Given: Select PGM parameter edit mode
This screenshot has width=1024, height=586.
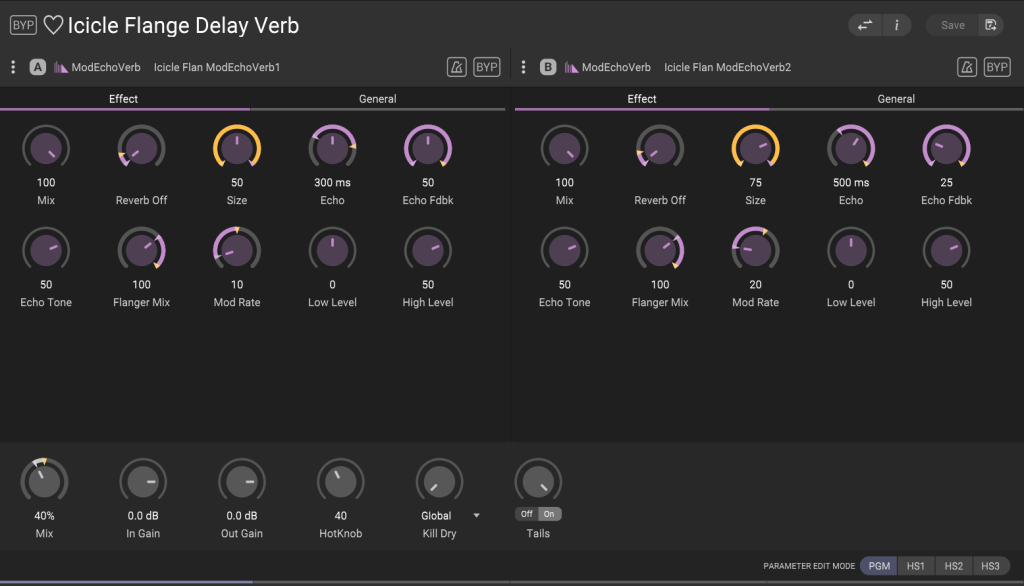Looking at the screenshot, I should pos(879,566).
